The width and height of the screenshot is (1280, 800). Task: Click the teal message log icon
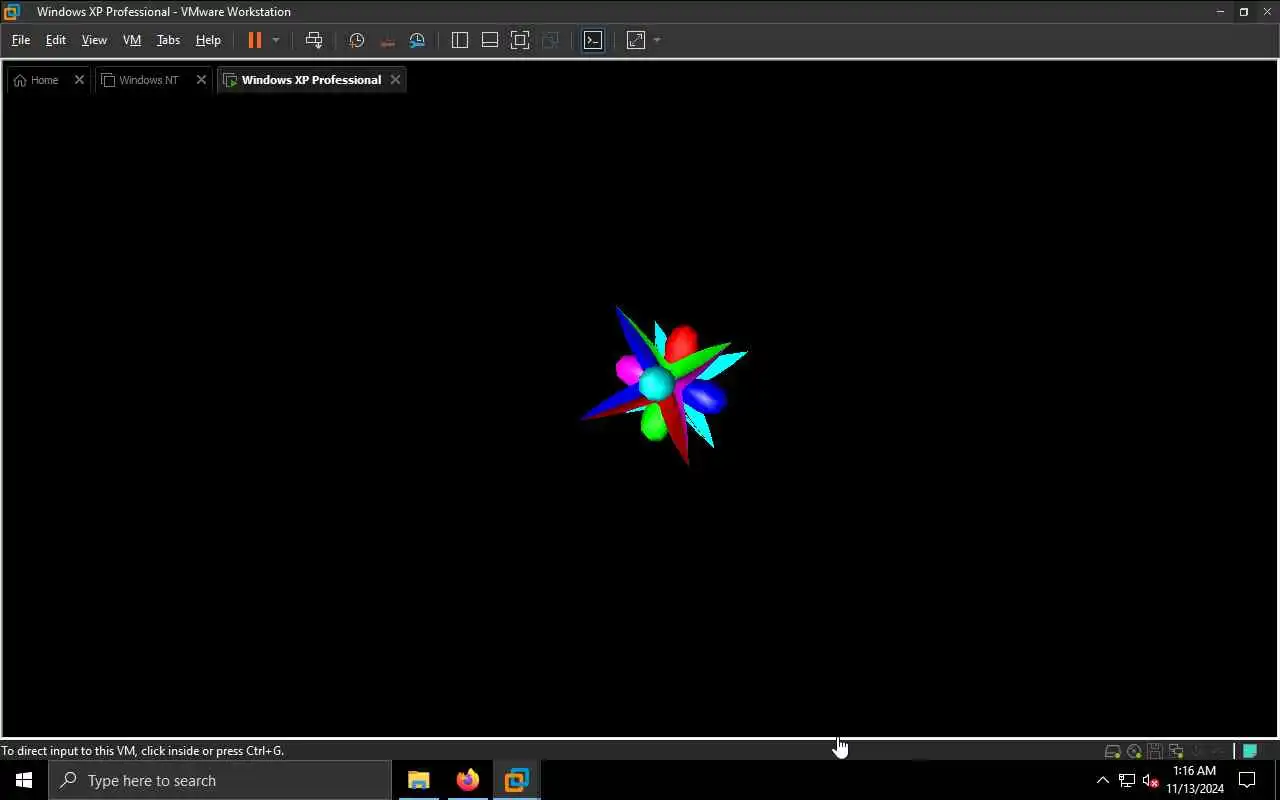pyautogui.click(x=1250, y=751)
